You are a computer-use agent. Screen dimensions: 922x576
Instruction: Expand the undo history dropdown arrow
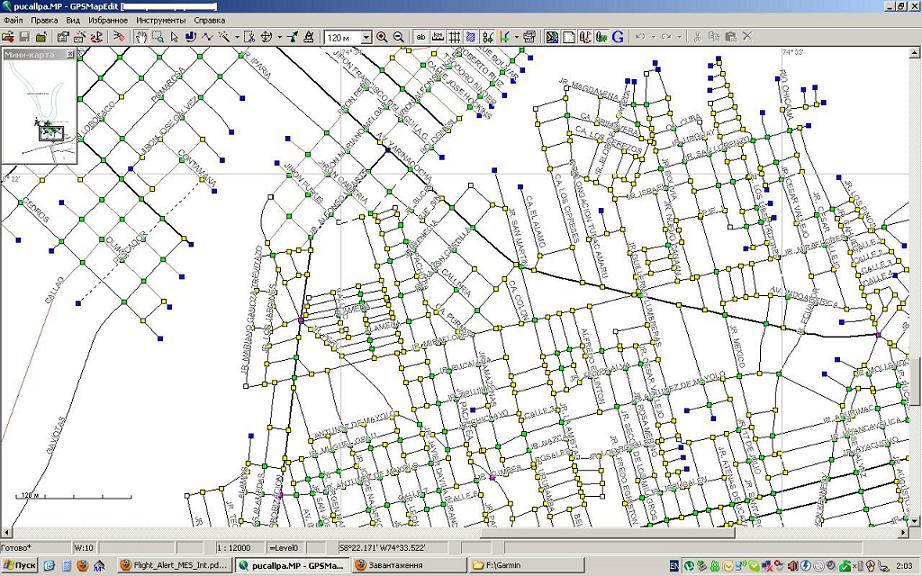(654, 37)
